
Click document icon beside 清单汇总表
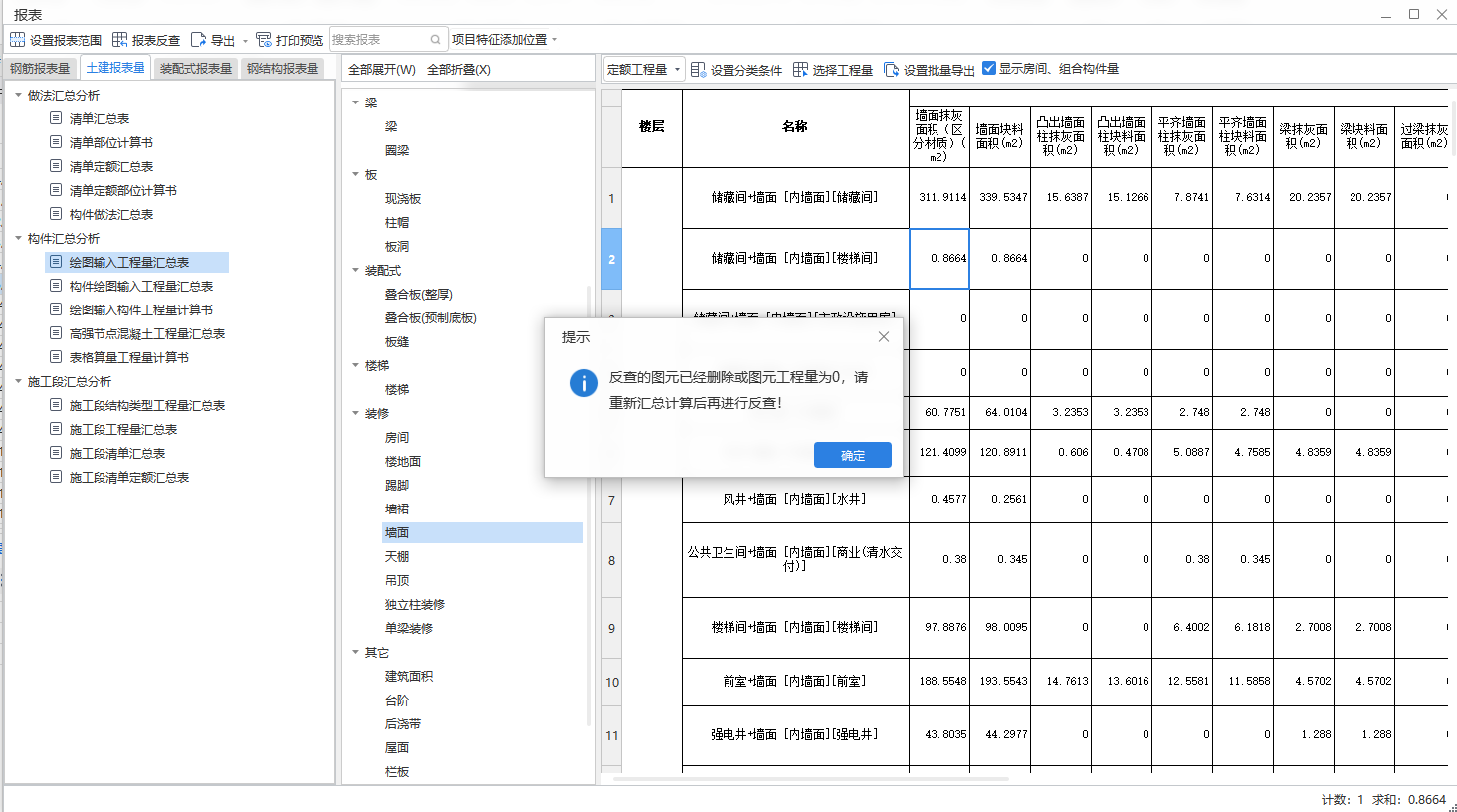pos(56,118)
